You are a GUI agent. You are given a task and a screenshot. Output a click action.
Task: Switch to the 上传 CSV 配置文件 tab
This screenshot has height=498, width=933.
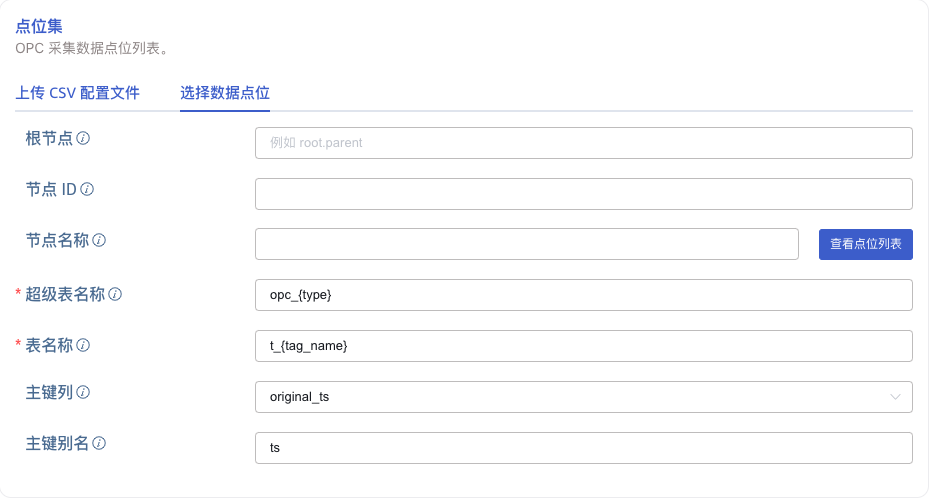coord(77,93)
